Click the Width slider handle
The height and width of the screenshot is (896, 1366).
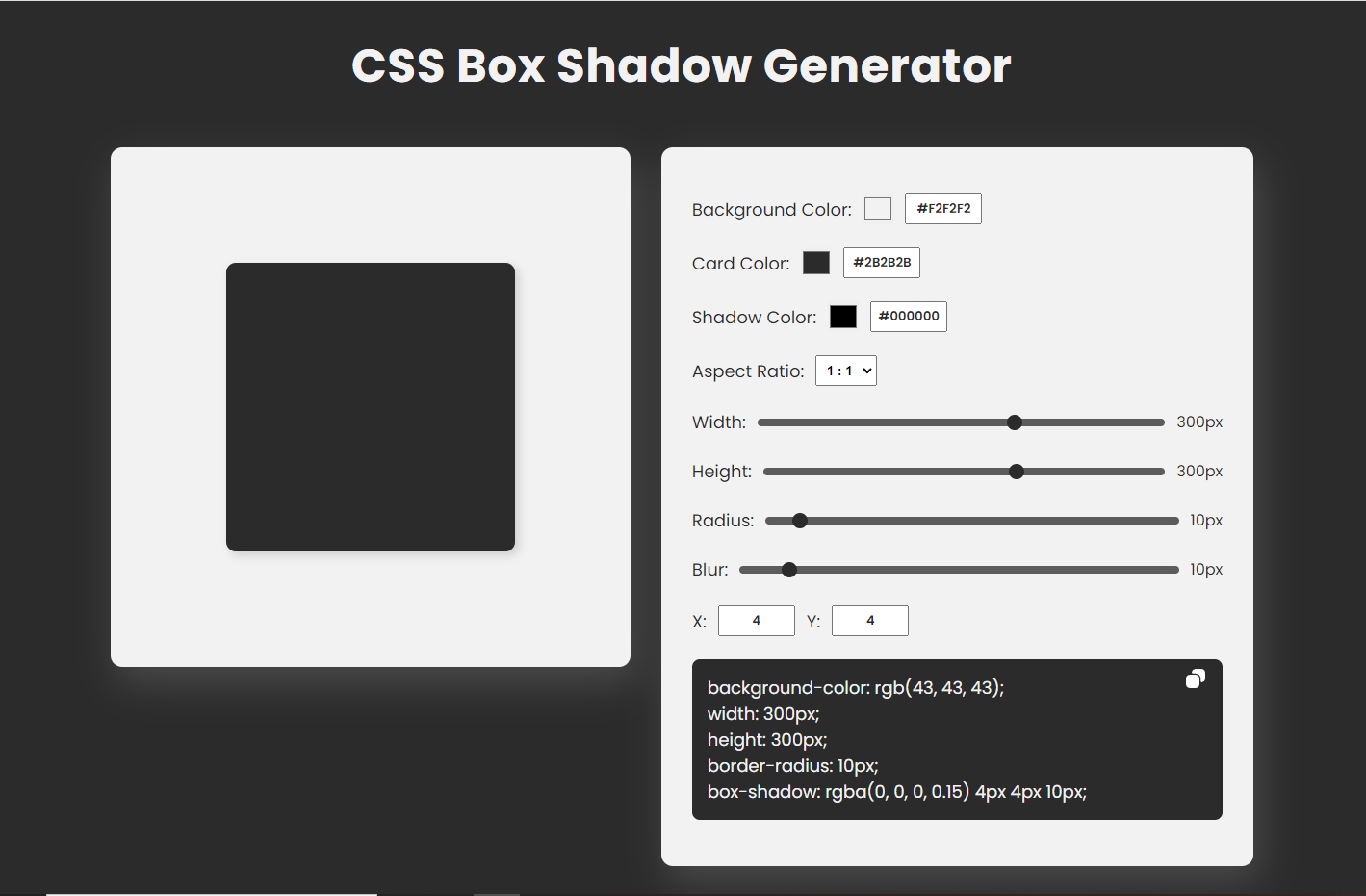1015,422
